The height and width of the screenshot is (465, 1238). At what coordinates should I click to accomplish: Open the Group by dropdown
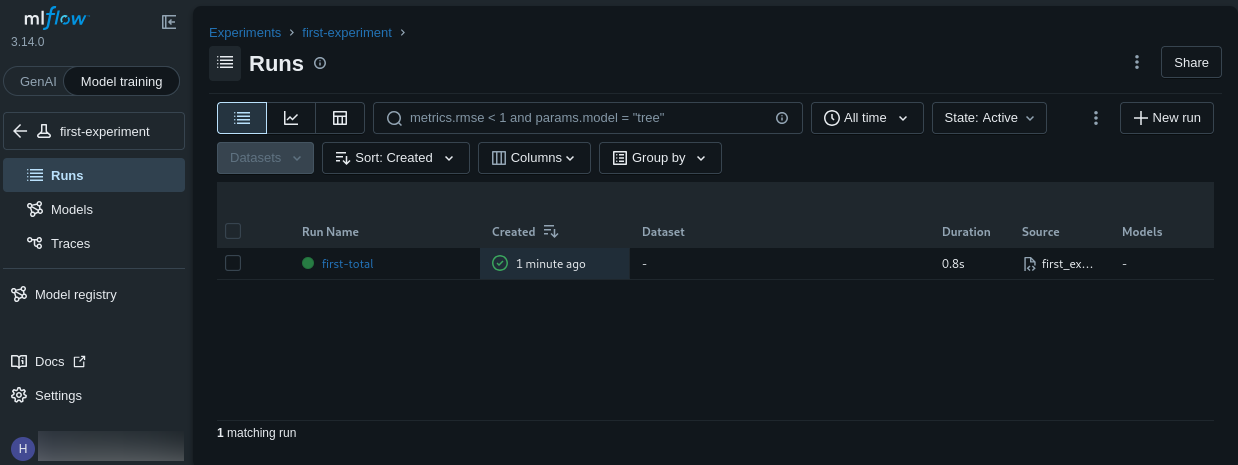click(660, 158)
